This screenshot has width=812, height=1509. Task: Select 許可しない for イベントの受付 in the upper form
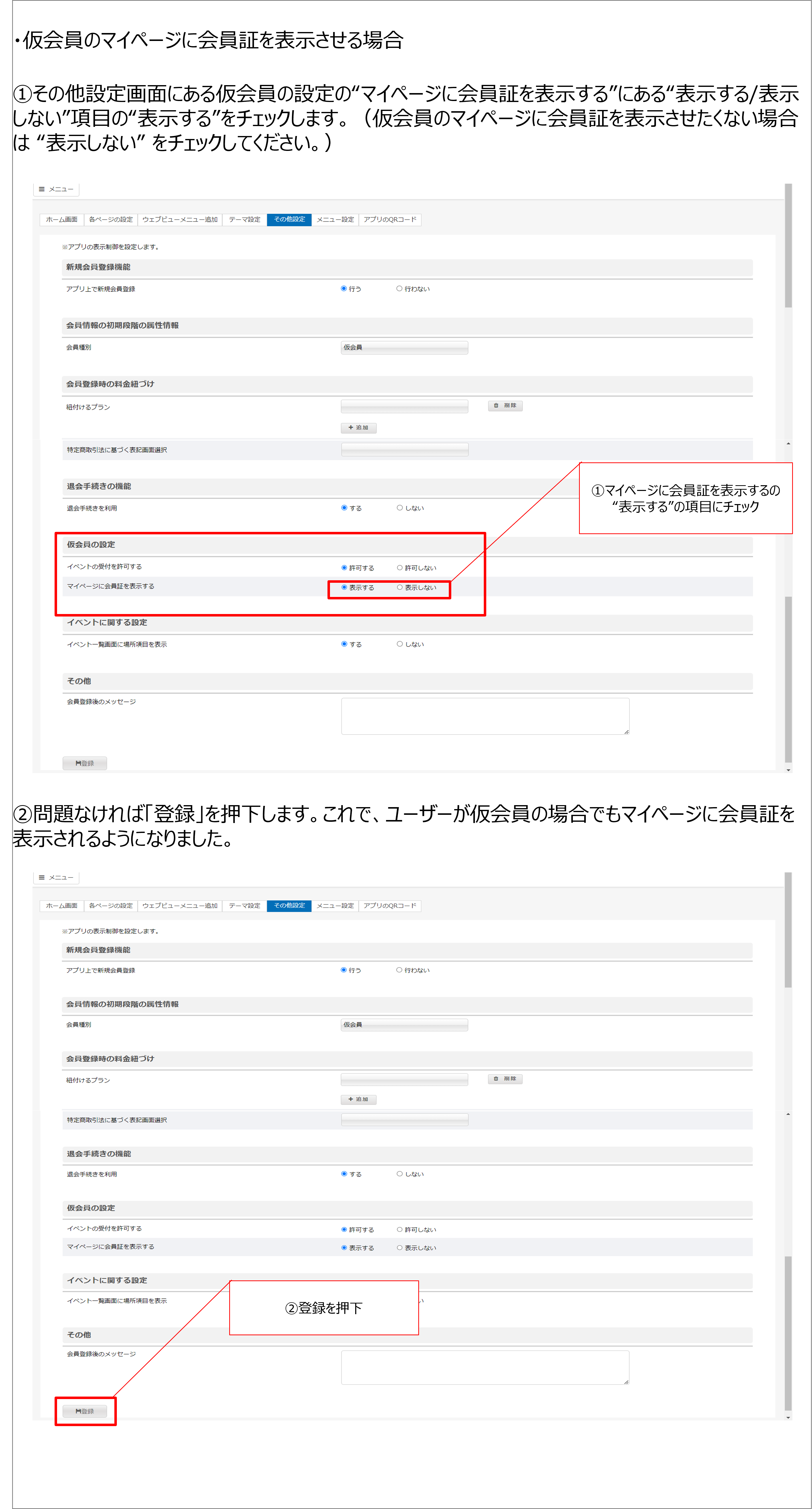[416, 568]
